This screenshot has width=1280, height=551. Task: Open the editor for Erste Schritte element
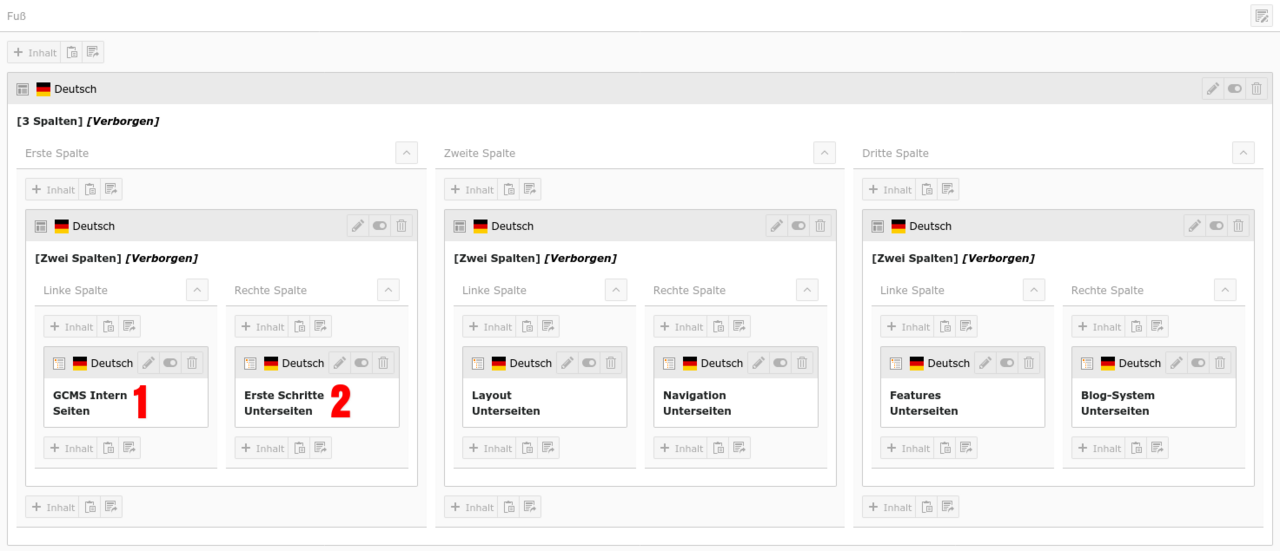coord(339,363)
